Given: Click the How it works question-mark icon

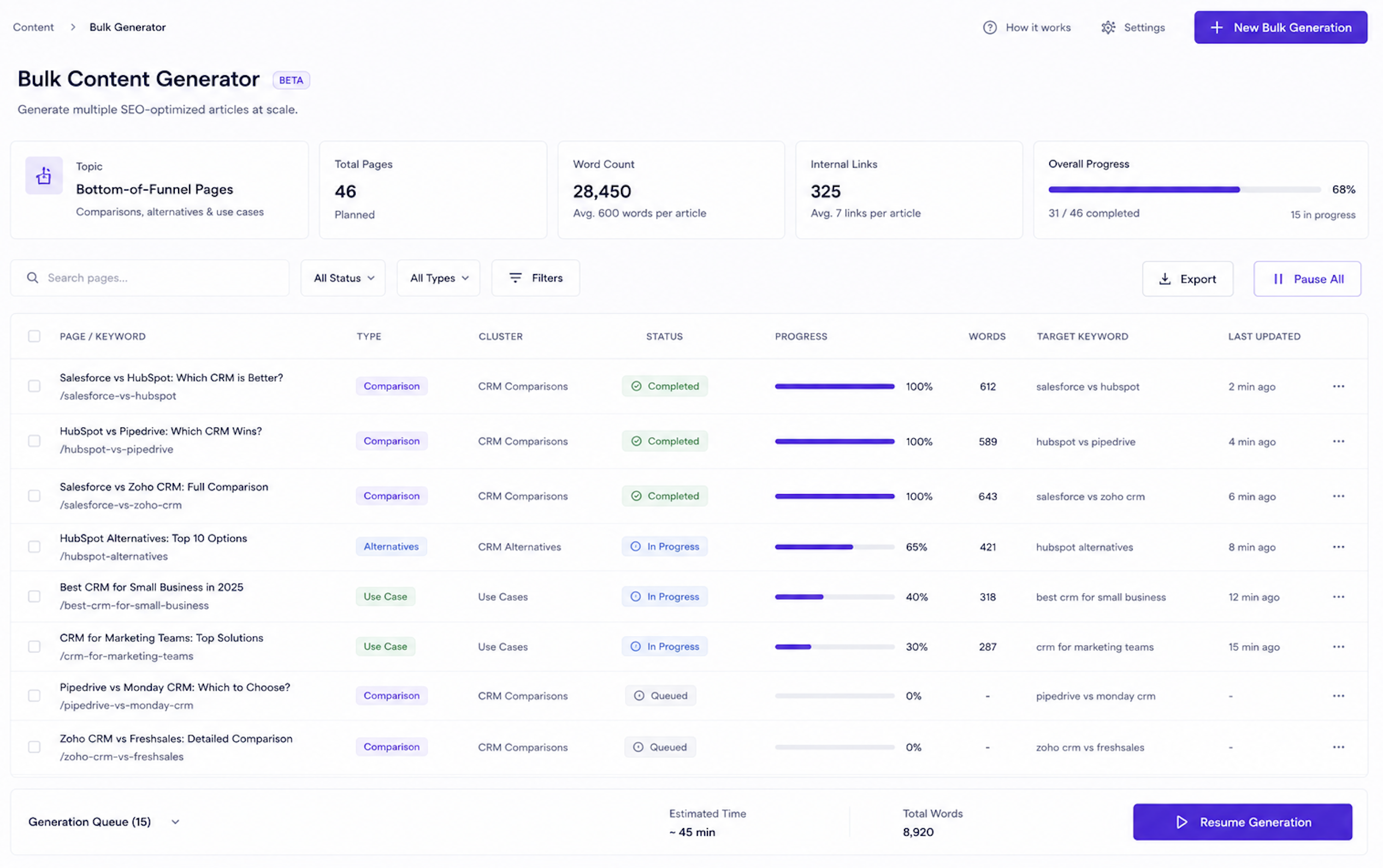Looking at the screenshot, I should click(x=990, y=27).
